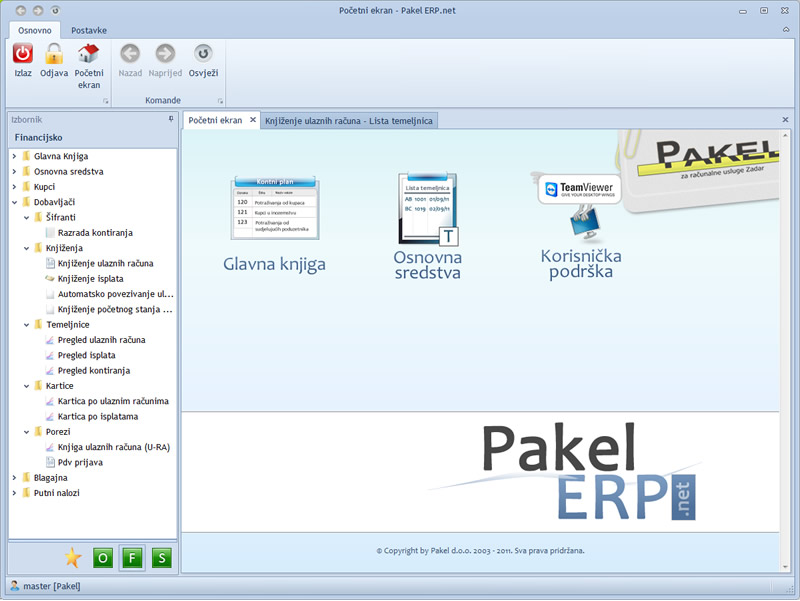The width and height of the screenshot is (800, 601).
Task: Collapse the Temeljnice tree node
Action: [x=27, y=324]
